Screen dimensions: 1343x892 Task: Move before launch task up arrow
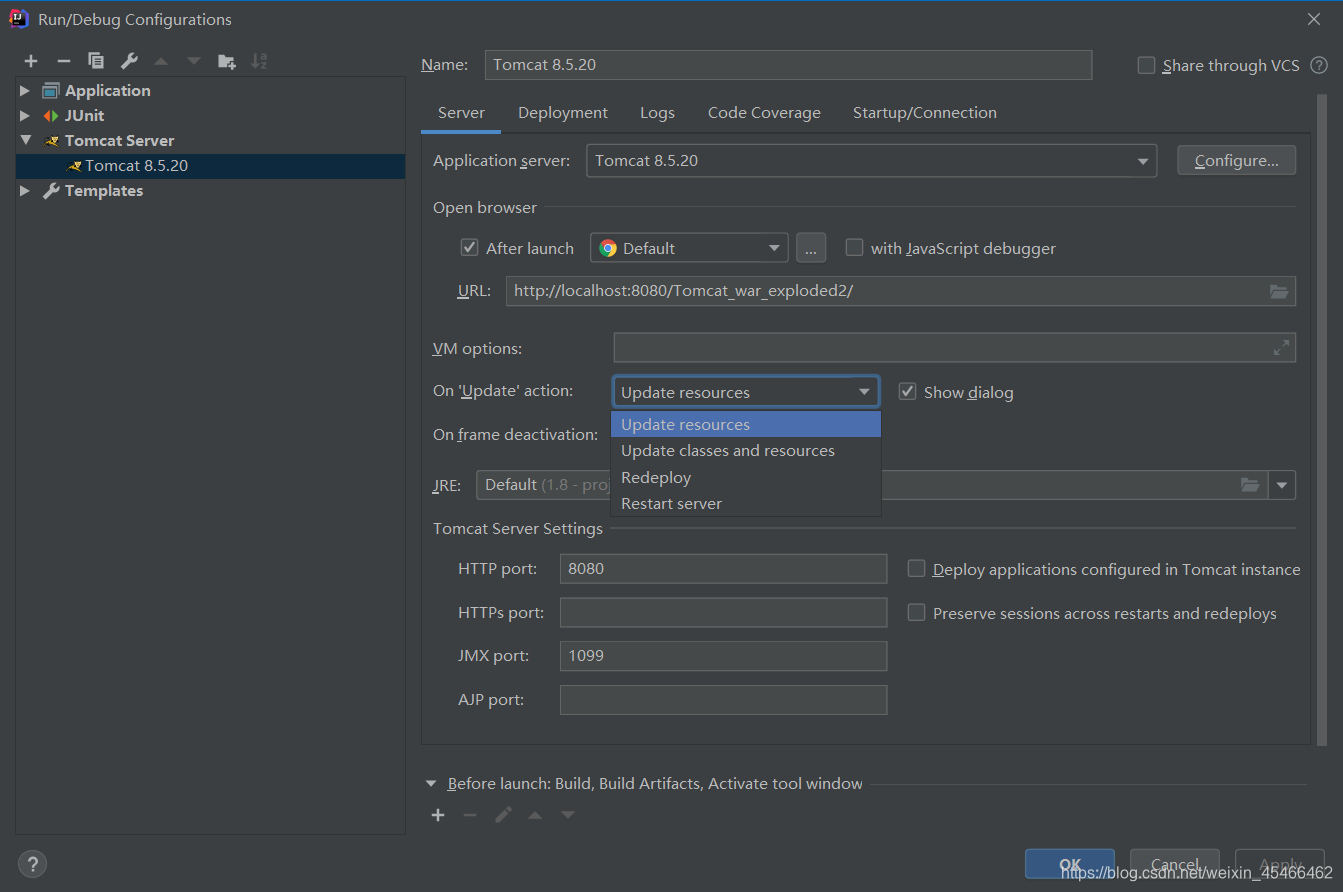pos(535,815)
